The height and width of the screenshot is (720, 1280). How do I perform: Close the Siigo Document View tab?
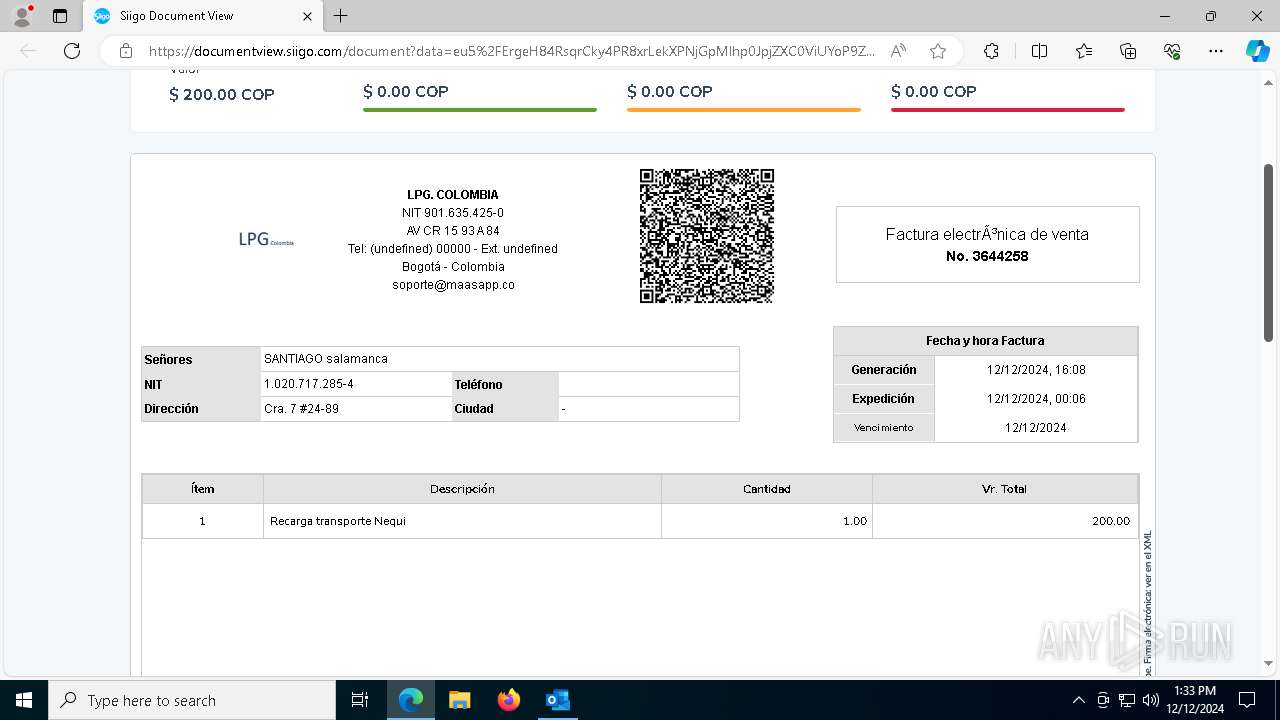pyautogui.click(x=307, y=16)
